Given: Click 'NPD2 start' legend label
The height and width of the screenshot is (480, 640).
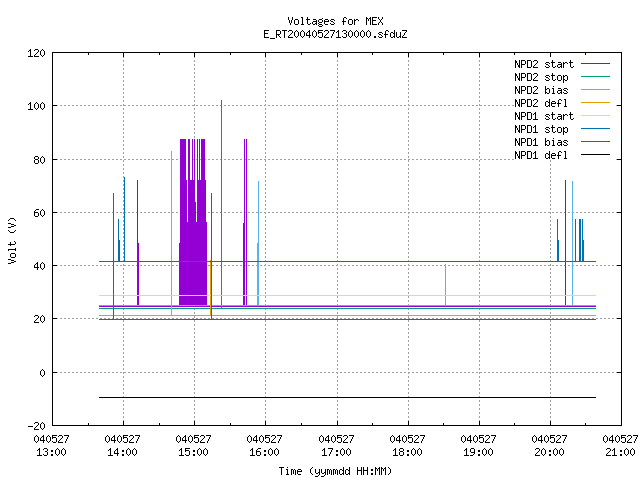Looking at the screenshot, I should click(544, 64).
